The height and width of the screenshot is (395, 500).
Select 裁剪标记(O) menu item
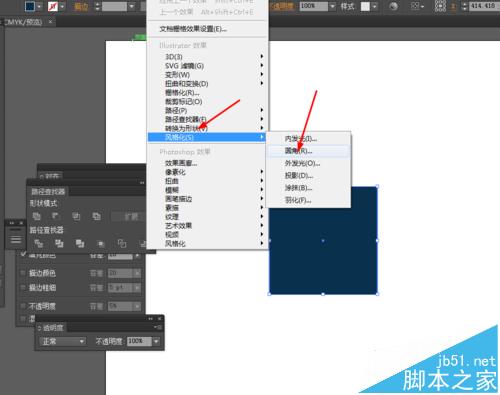point(207,102)
